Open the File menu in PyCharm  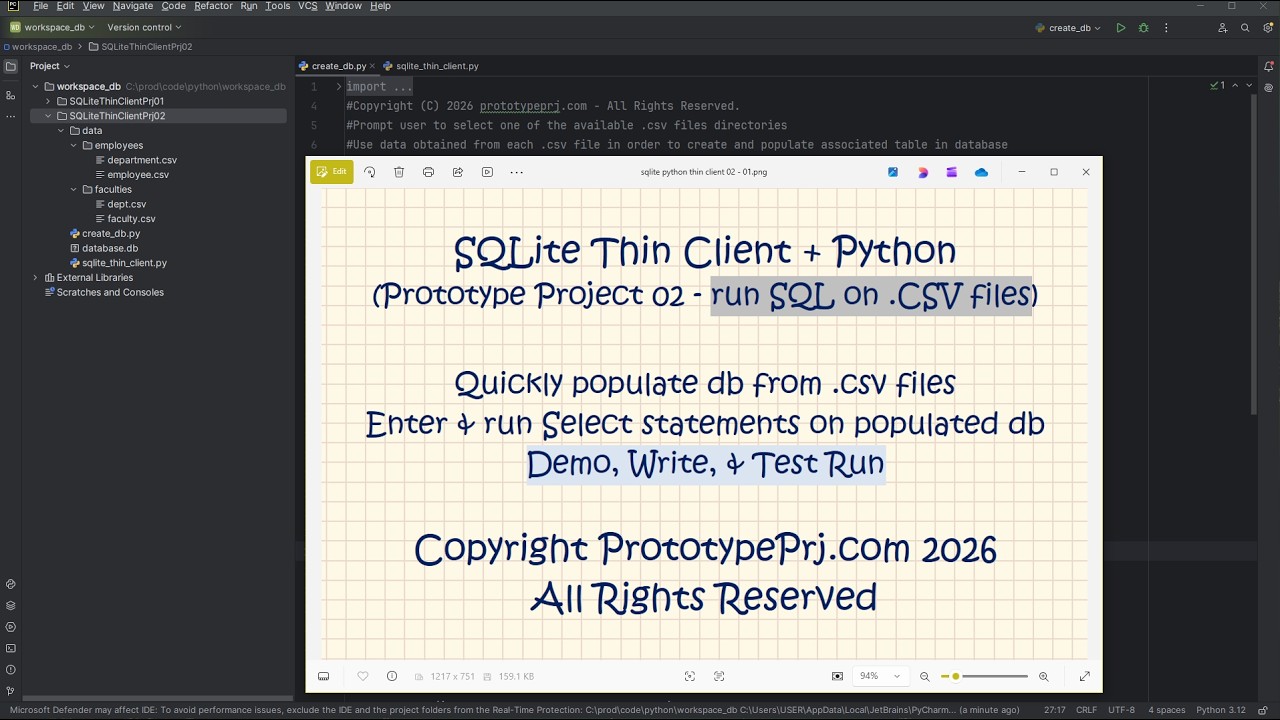click(41, 6)
